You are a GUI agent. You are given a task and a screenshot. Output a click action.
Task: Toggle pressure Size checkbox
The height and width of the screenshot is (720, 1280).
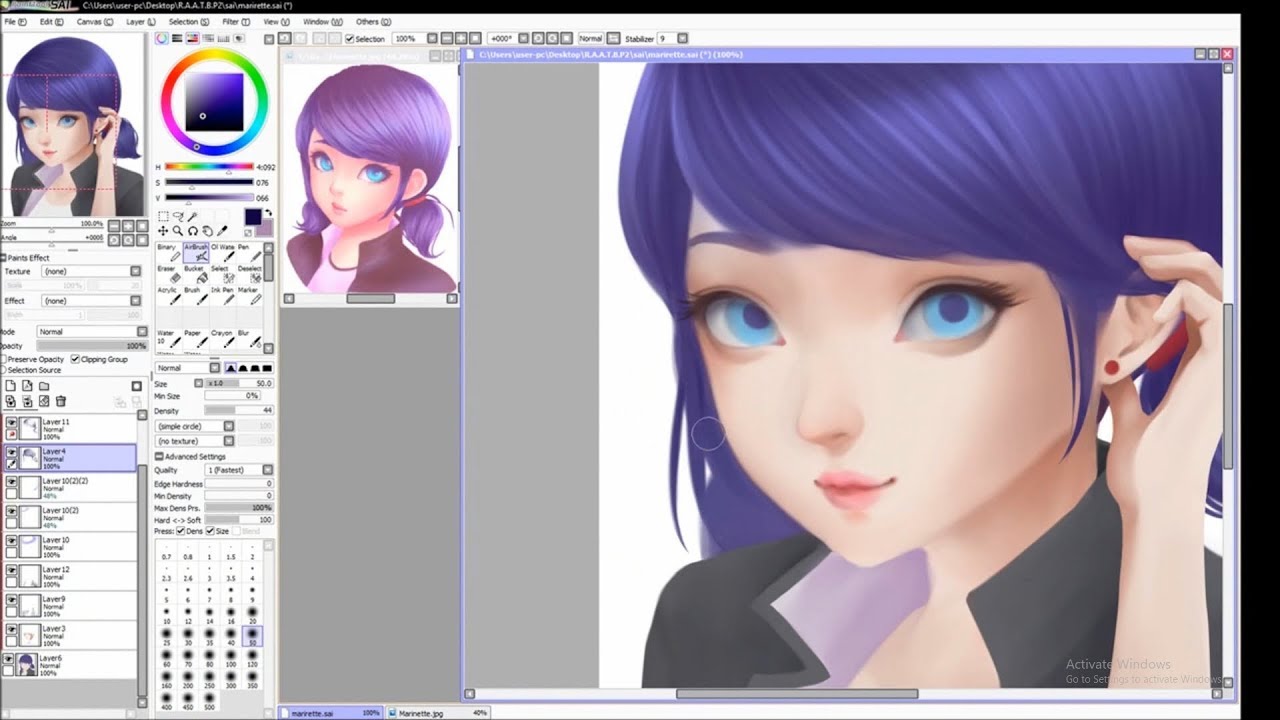click(x=210, y=531)
